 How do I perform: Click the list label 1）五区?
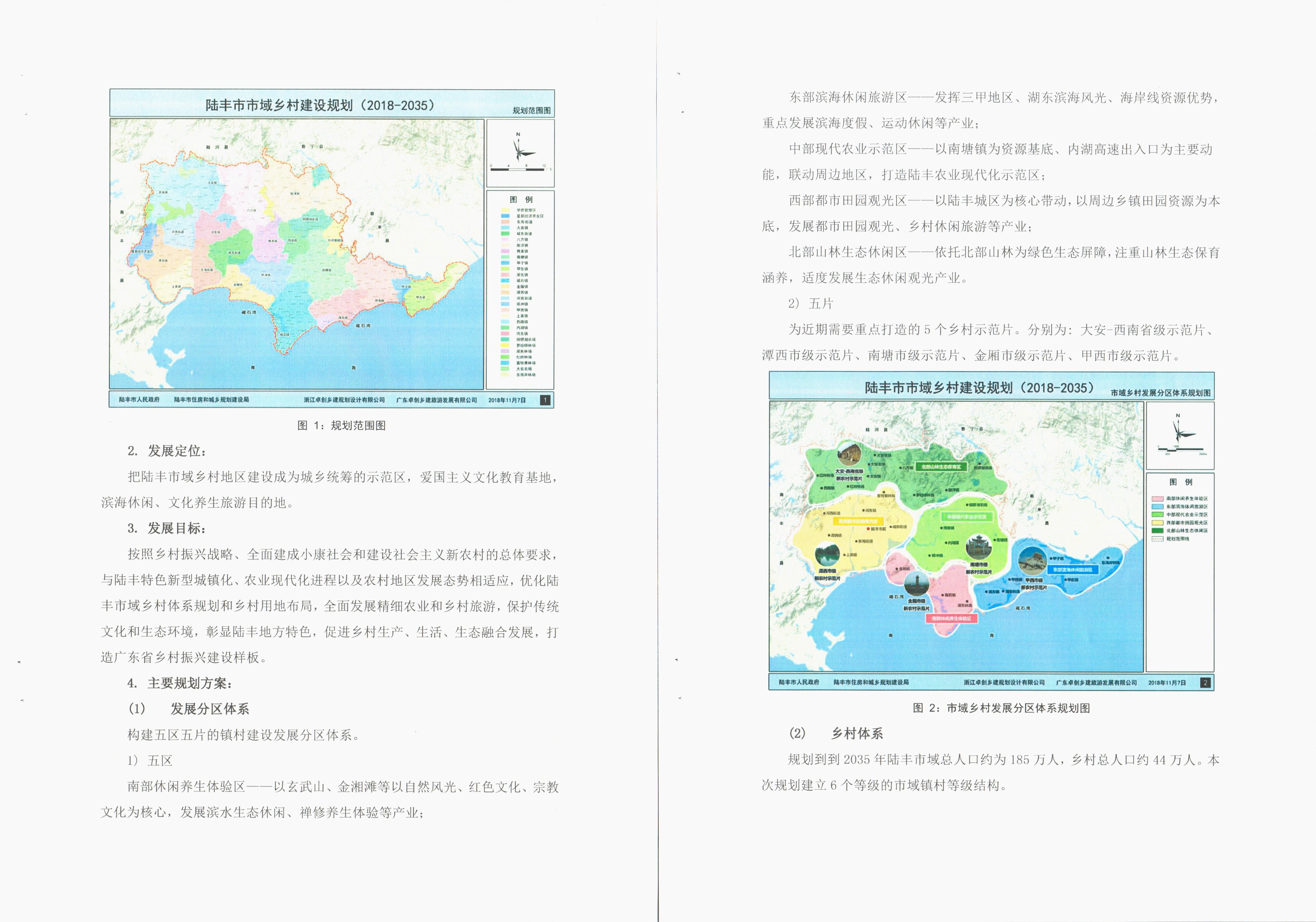150,761
